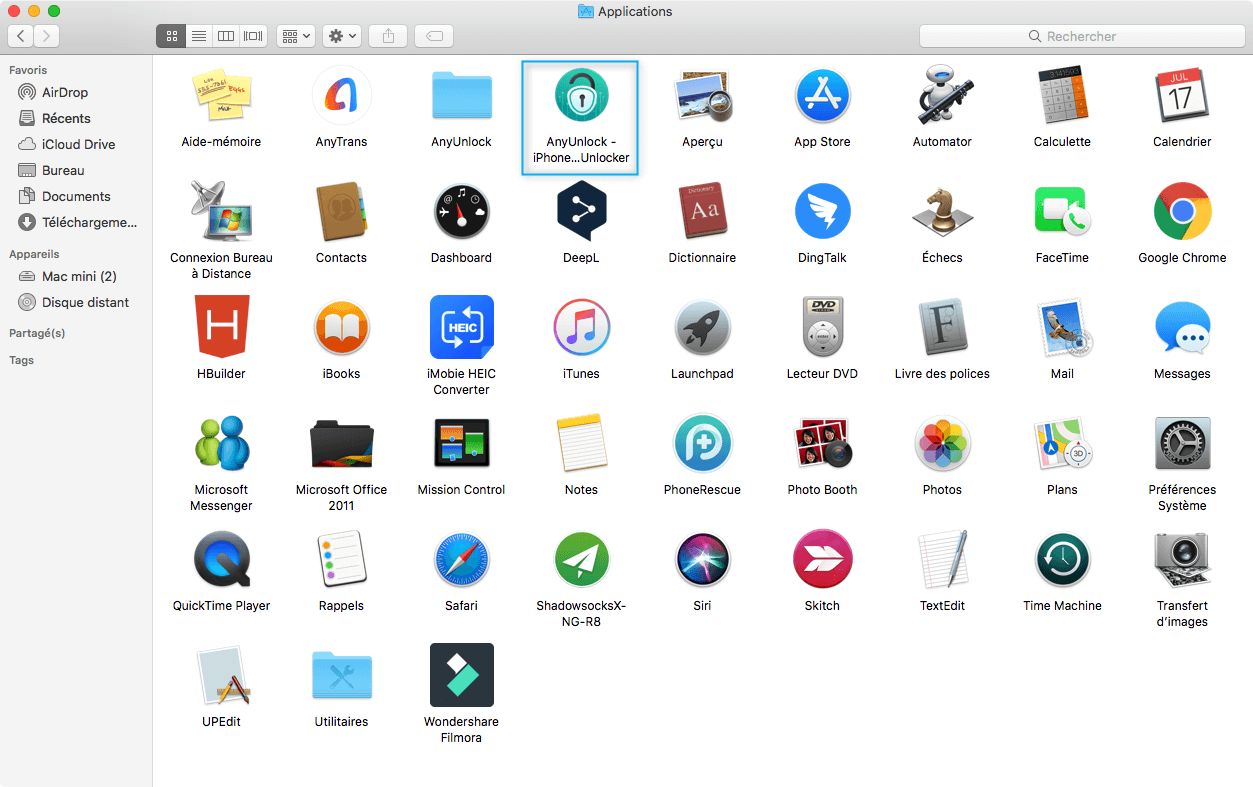This screenshot has height=787, width=1253.
Task: Select the Préférences Système app
Action: coord(1182,443)
